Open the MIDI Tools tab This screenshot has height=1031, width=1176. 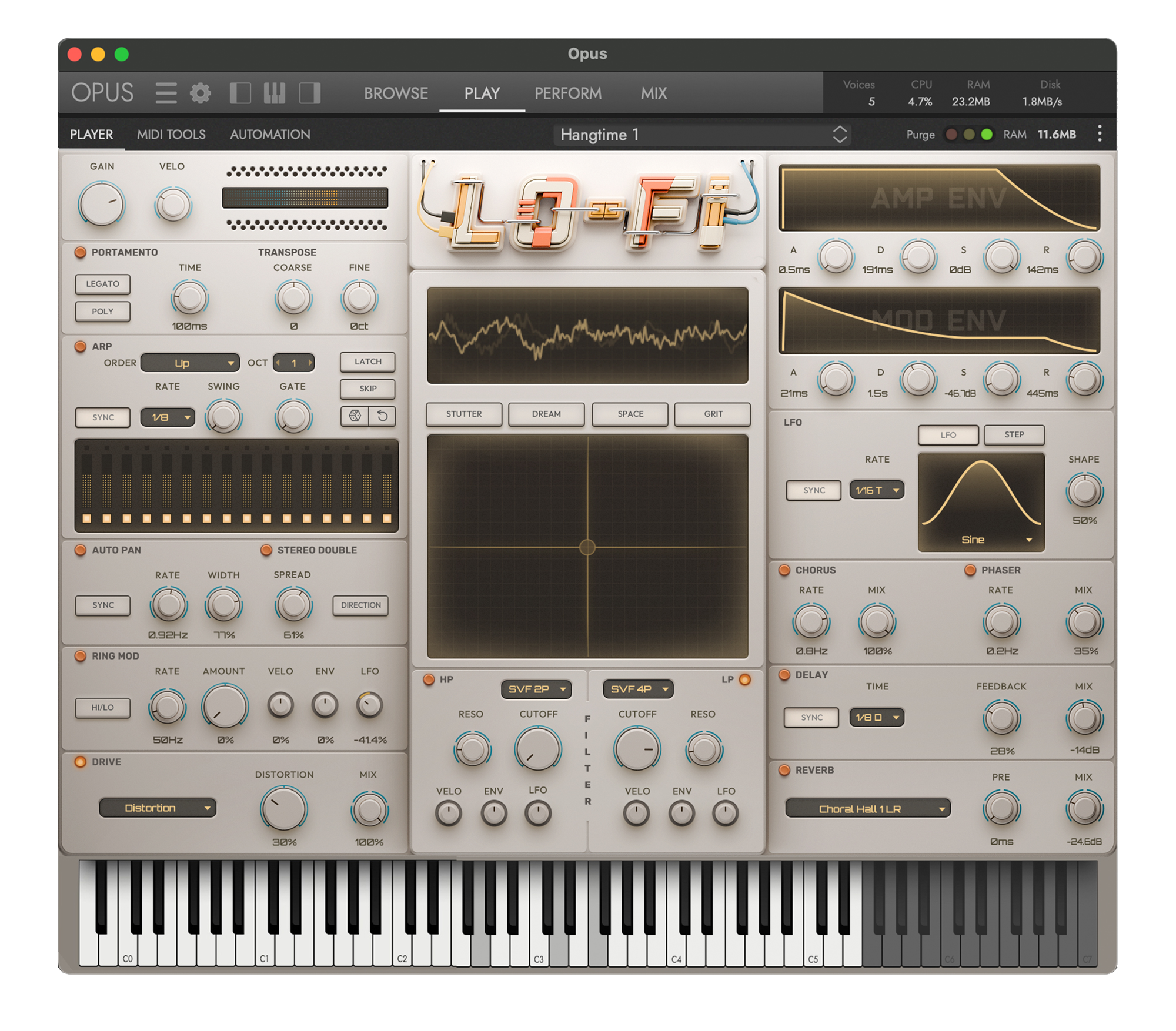pyautogui.click(x=171, y=135)
